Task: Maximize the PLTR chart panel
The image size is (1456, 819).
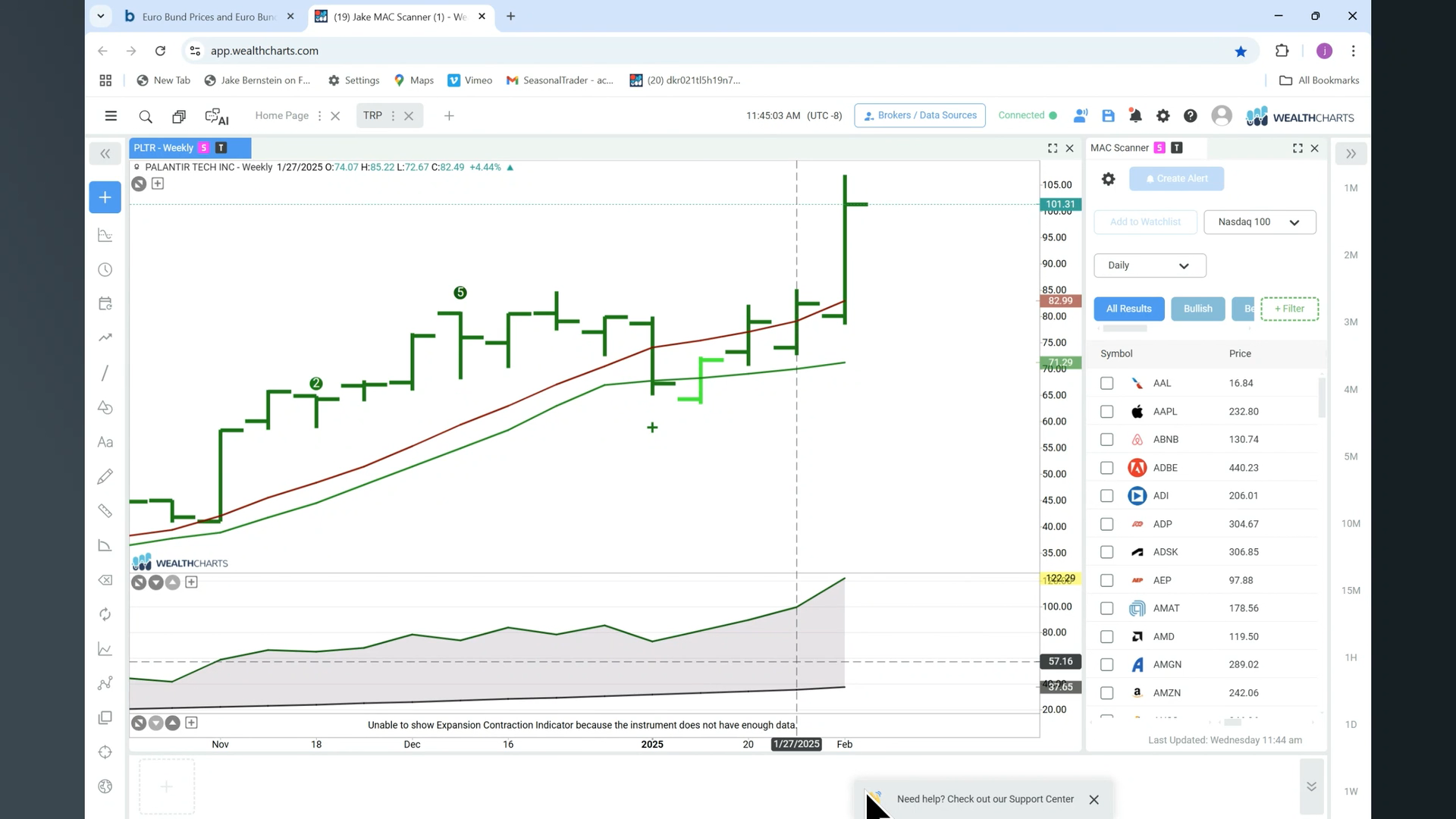Action: 1053,149
